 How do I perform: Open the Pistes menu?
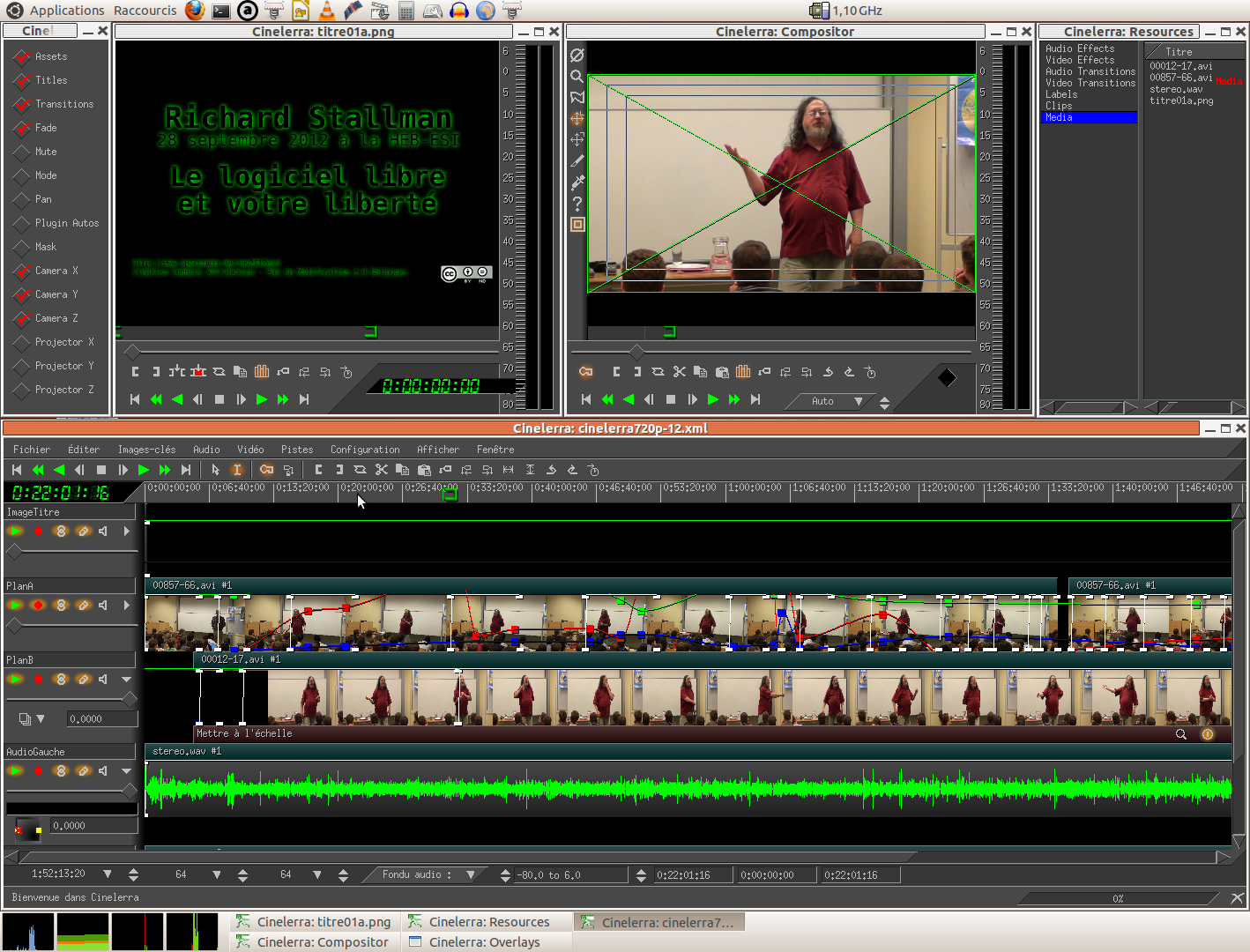(297, 450)
